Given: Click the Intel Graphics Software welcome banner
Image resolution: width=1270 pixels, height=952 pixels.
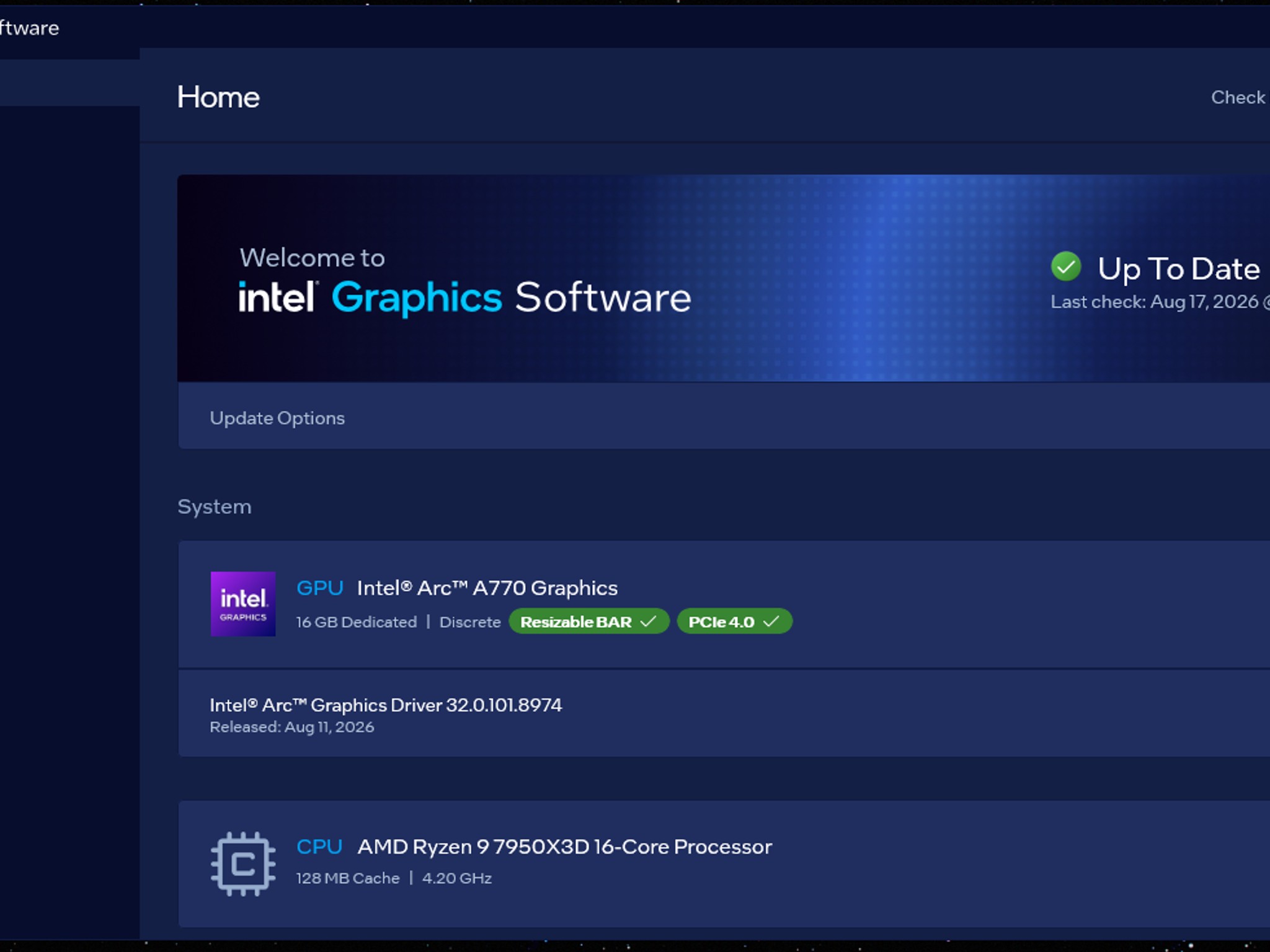Looking at the screenshot, I should 723,278.
